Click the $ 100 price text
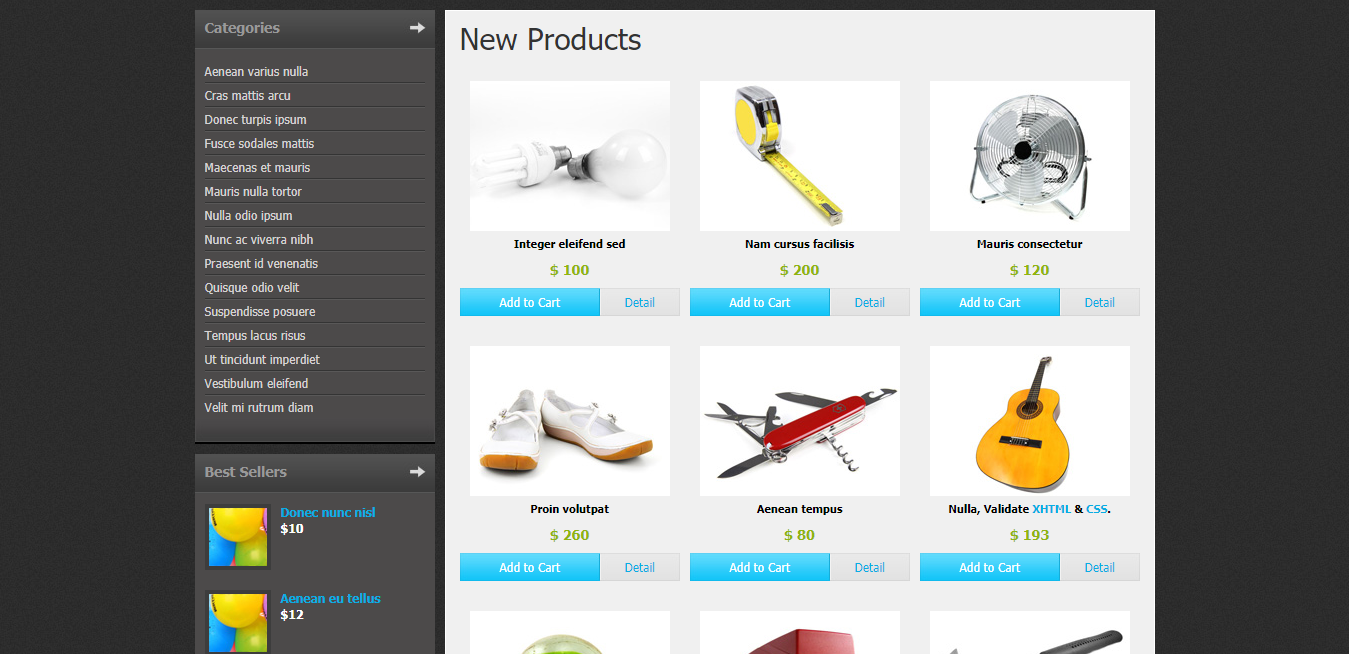 570,270
